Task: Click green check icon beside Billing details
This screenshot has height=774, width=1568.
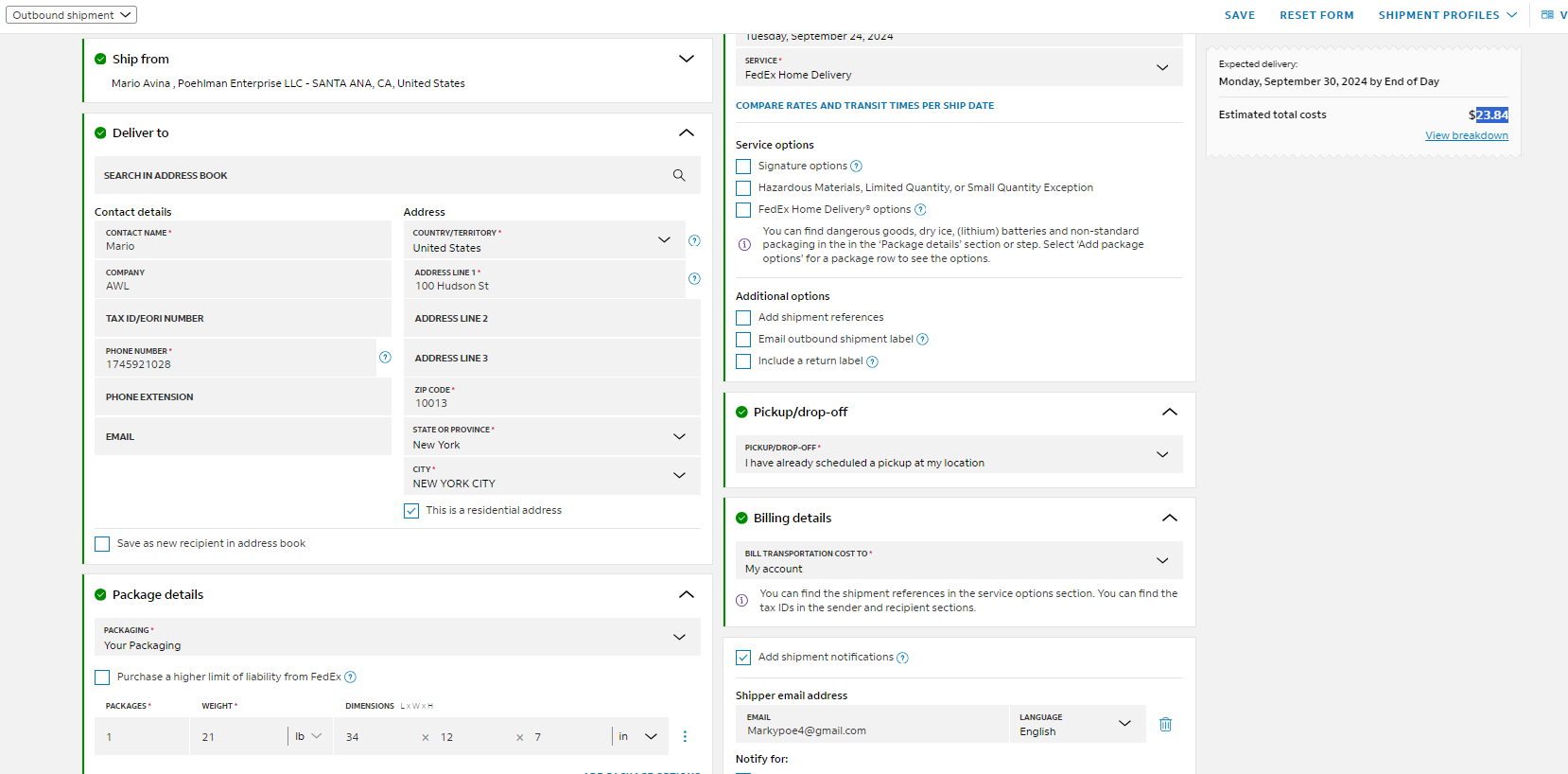Action: [x=741, y=518]
